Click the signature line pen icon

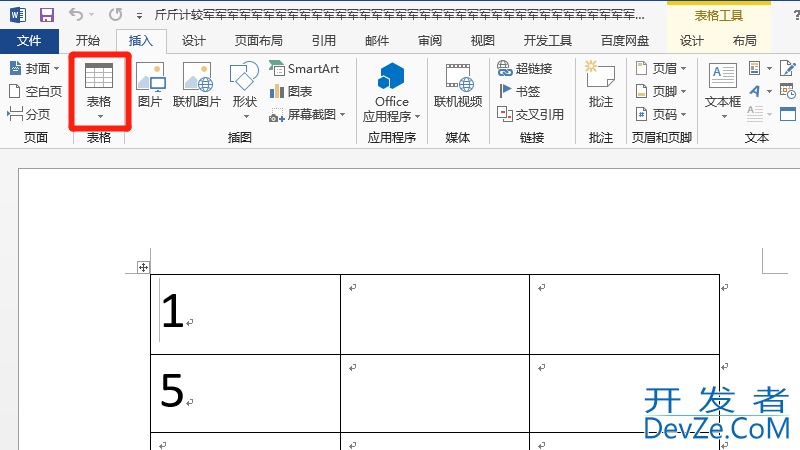point(788,68)
